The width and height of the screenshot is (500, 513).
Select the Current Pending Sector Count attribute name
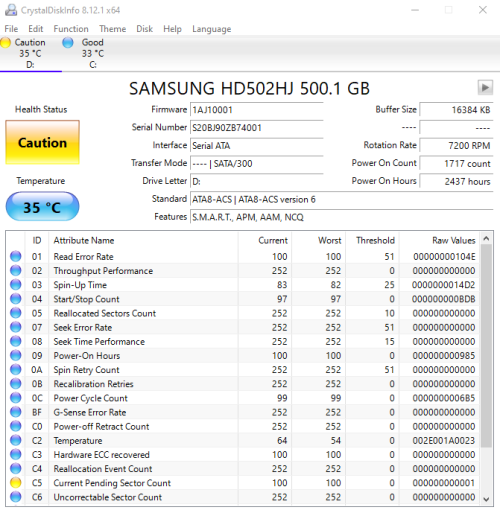(x=112, y=483)
